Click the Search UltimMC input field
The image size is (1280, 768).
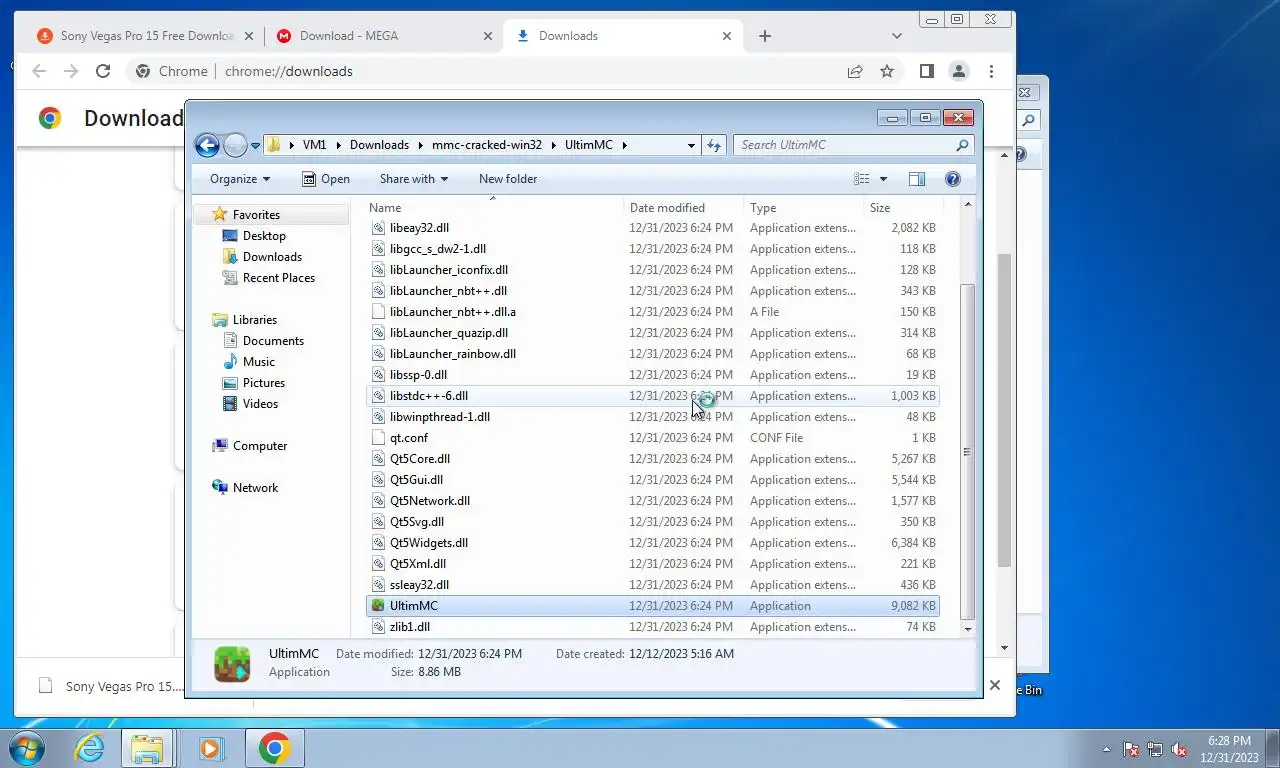[845, 145]
